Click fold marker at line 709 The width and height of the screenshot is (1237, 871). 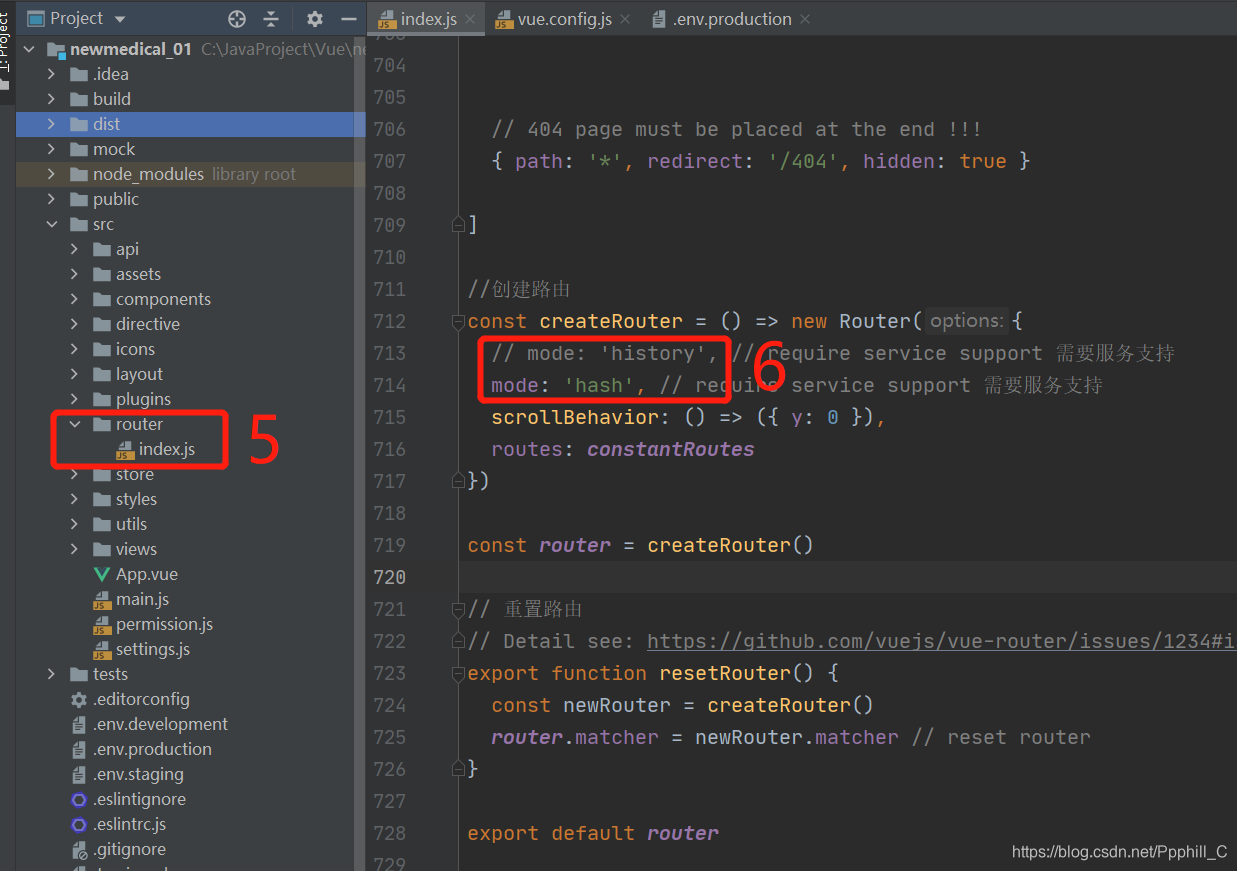458,224
